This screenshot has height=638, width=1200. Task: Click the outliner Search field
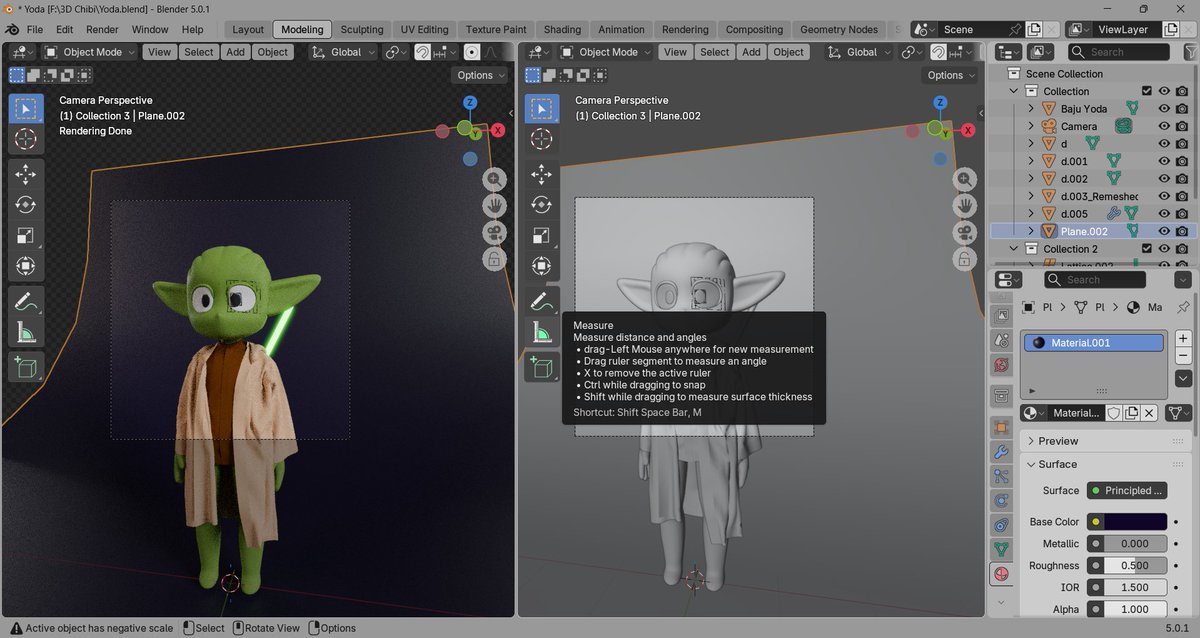click(1118, 52)
